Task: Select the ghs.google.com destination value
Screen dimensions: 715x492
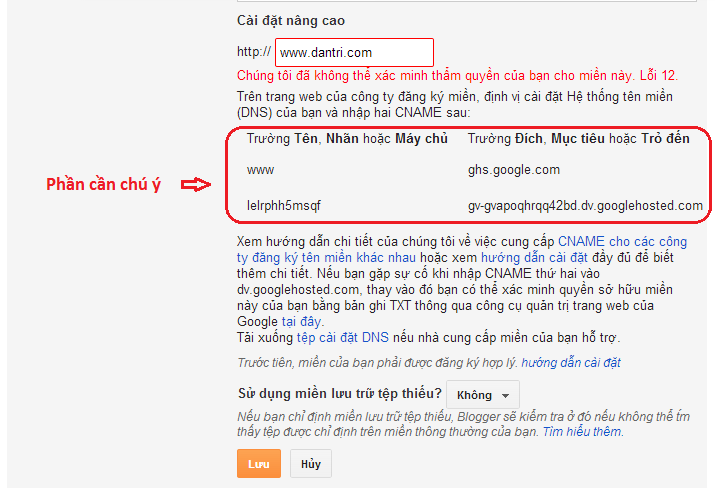Action: coord(514,170)
